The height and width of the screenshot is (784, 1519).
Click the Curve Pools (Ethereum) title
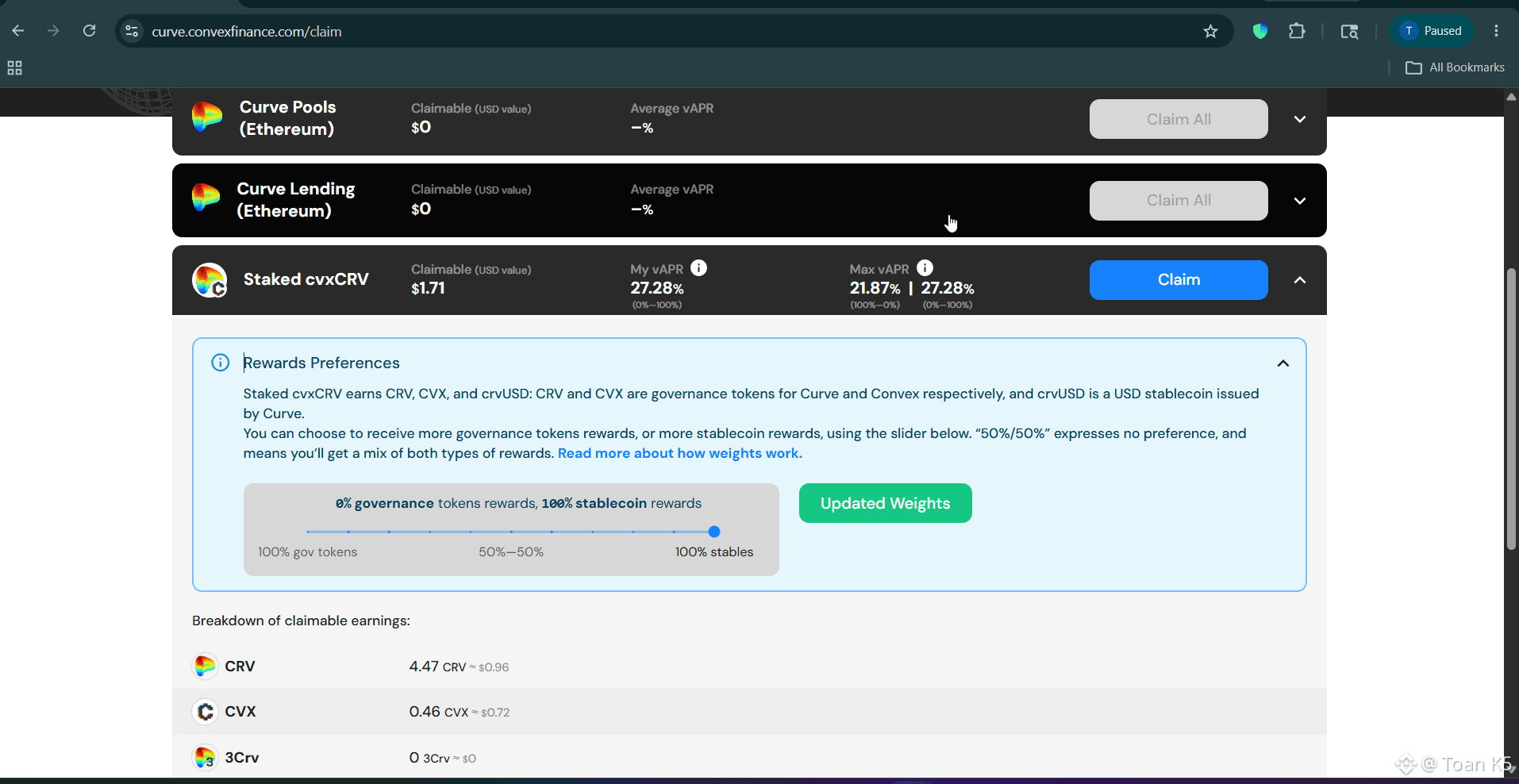click(x=287, y=118)
